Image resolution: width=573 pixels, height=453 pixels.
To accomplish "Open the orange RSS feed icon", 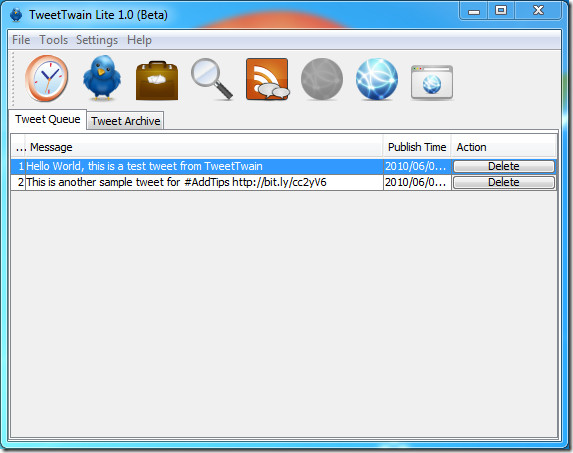I will [267, 79].
